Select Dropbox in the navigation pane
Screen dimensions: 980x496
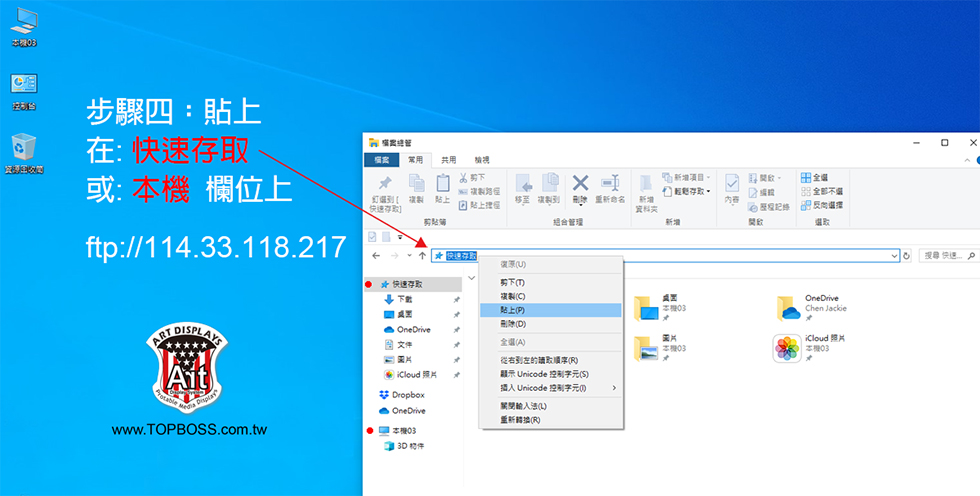[x=407, y=395]
